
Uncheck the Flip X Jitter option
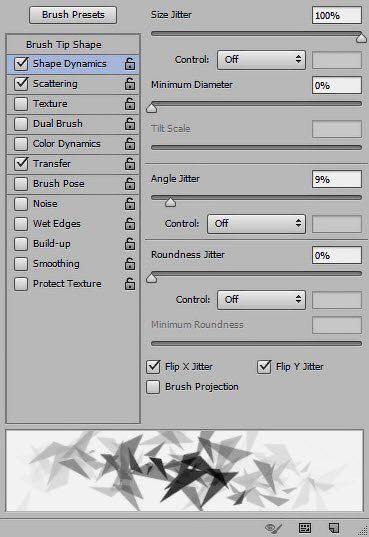153,367
